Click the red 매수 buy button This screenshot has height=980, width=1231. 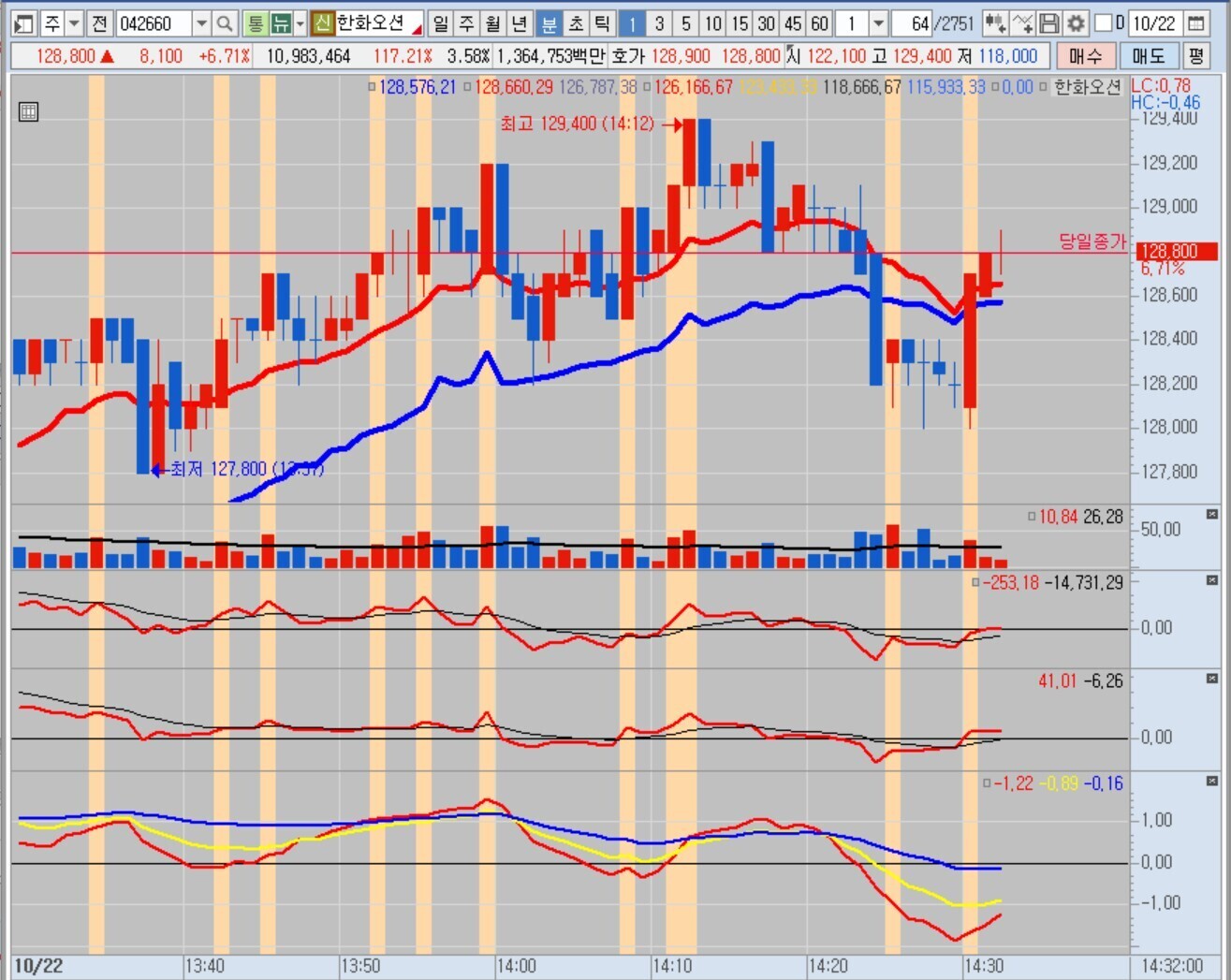coord(1086,56)
